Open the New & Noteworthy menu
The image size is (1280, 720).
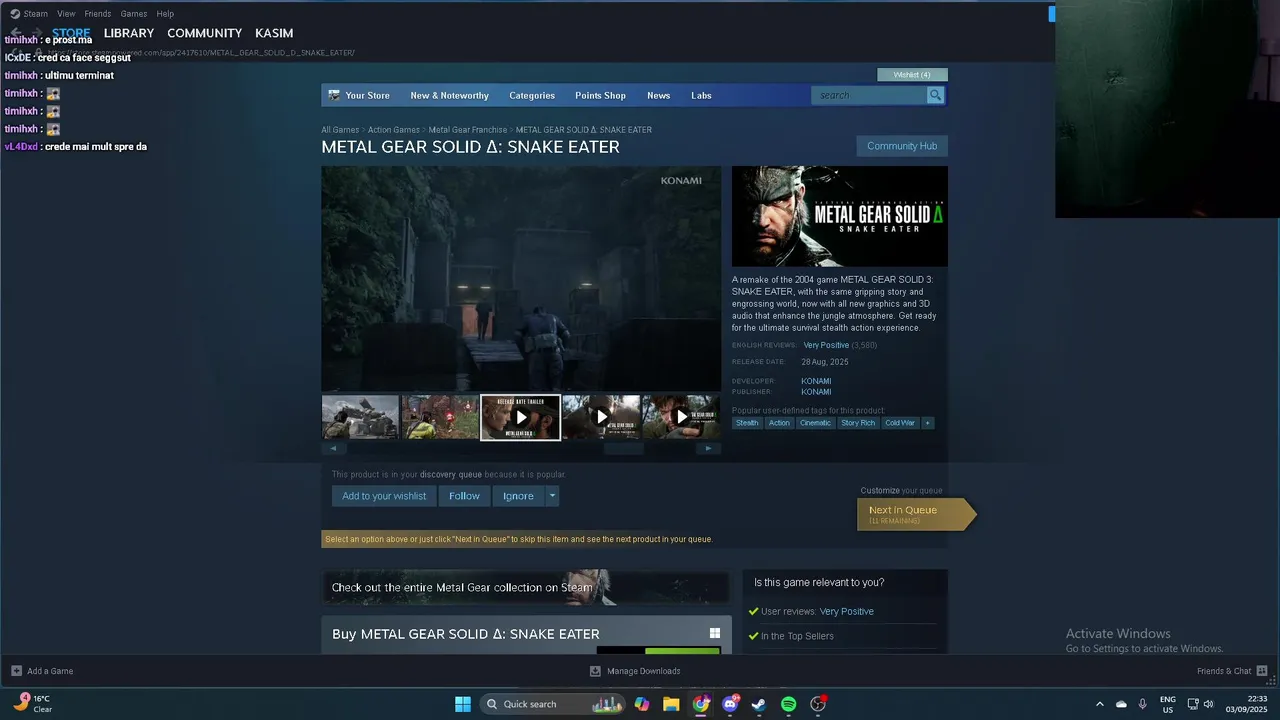[x=449, y=95]
